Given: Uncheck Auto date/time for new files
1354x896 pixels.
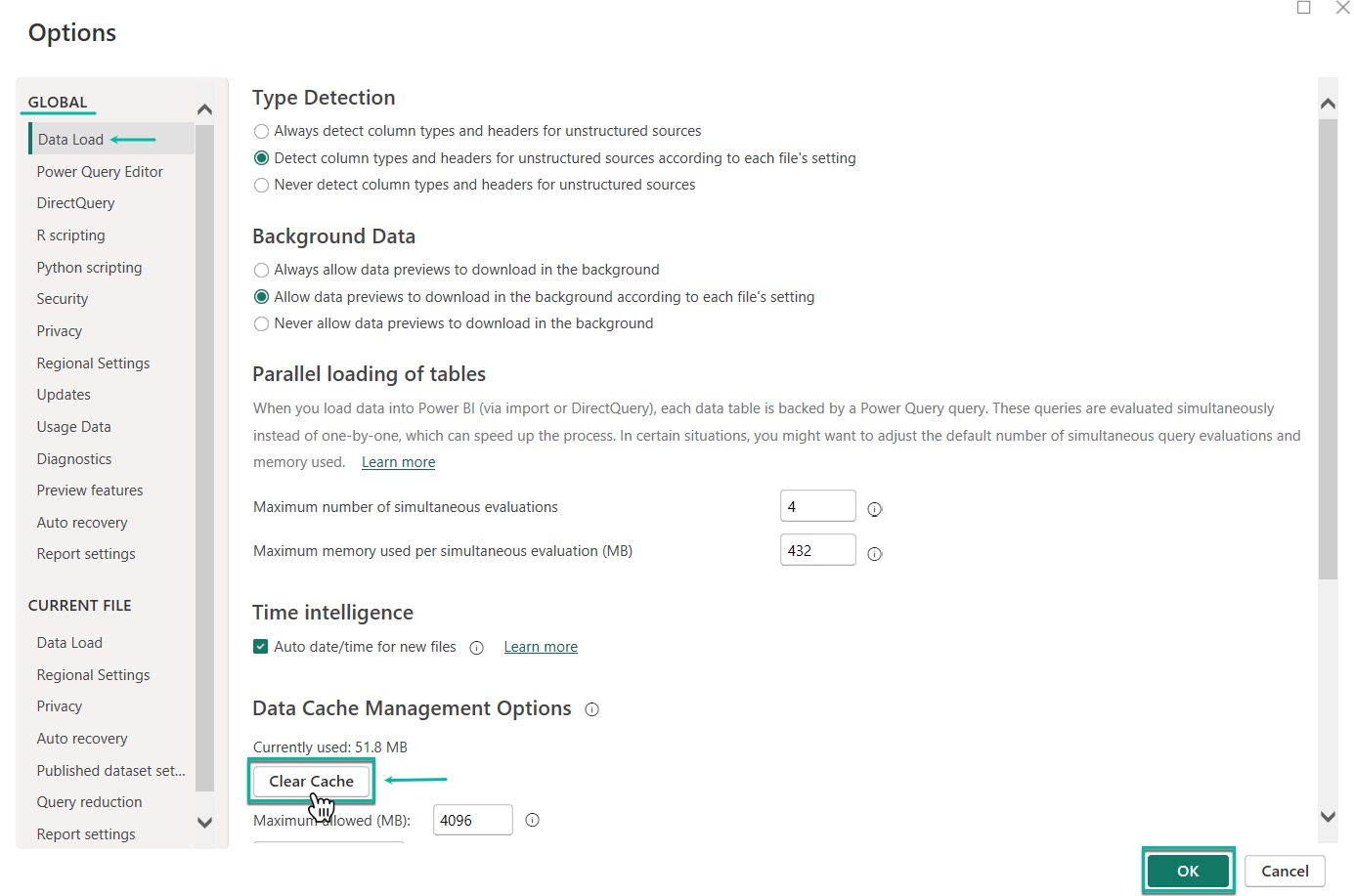Looking at the screenshot, I should (x=261, y=647).
